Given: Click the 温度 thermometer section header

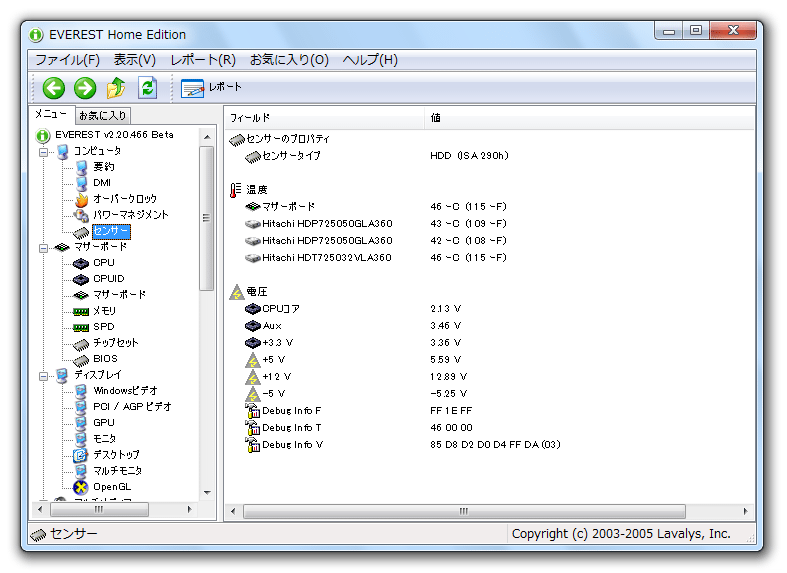Looking at the screenshot, I should click(x=249, y=190).
